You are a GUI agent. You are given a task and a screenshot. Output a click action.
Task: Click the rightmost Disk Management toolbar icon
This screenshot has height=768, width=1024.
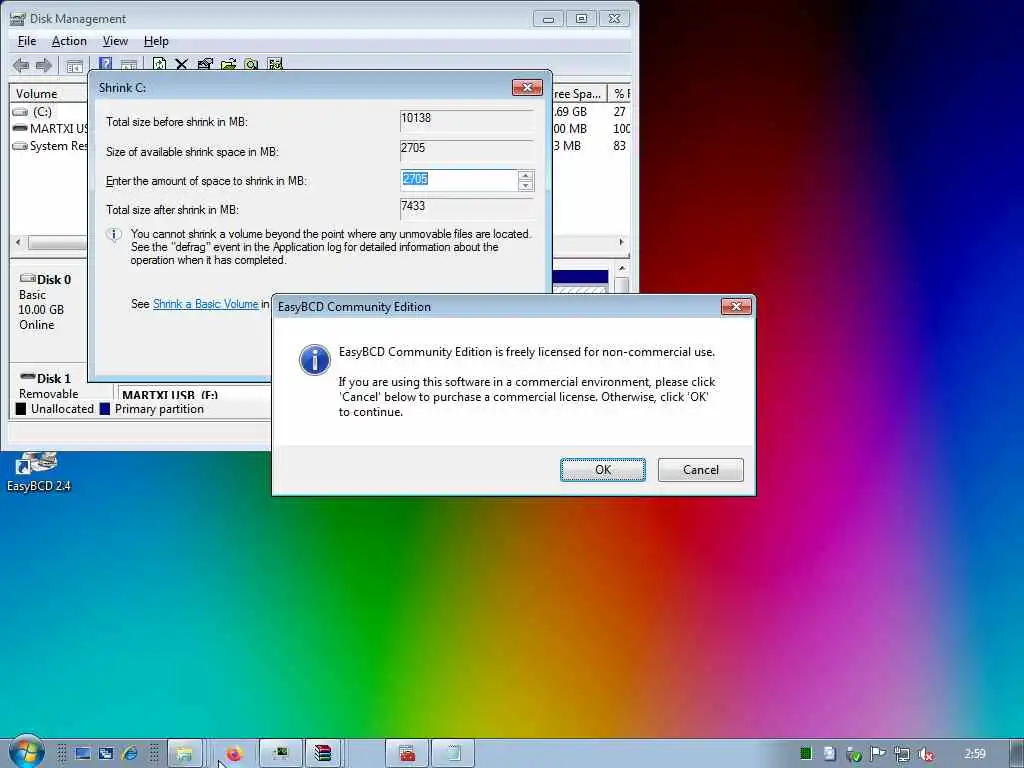click(275, 64)
